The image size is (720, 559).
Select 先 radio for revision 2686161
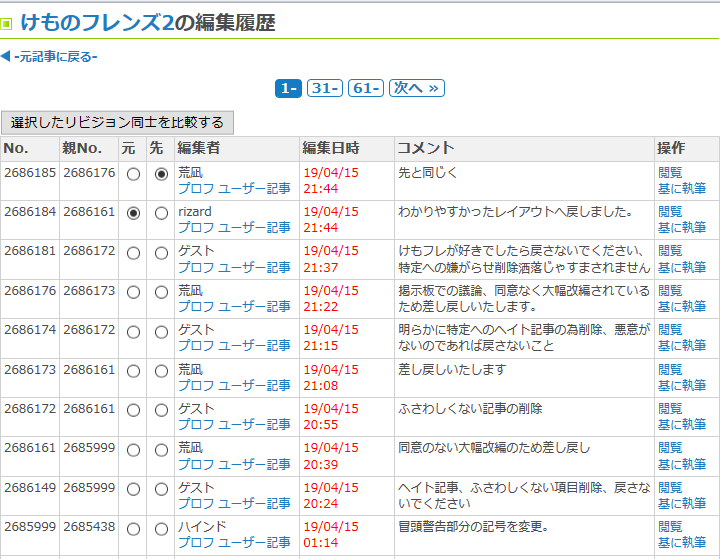(161, 450)
